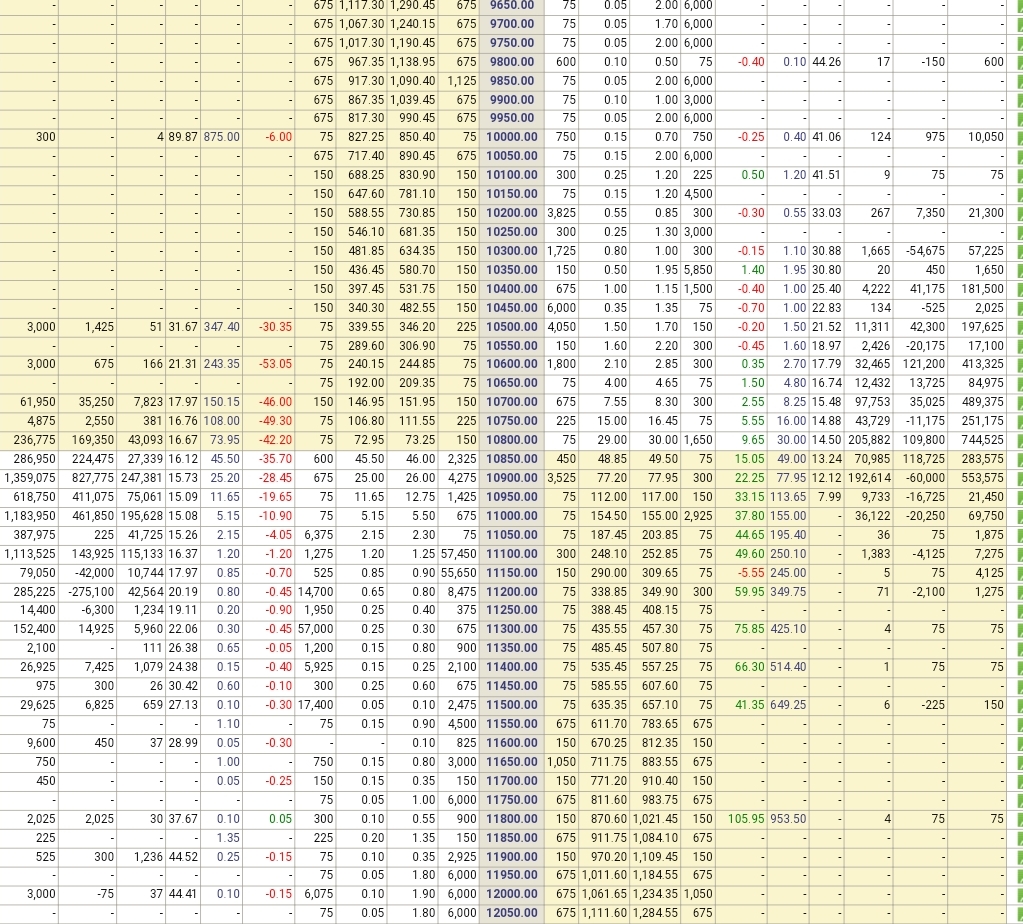
Task: Open put LTP 113.65 at 10950 strike
Action: [788, 497]
